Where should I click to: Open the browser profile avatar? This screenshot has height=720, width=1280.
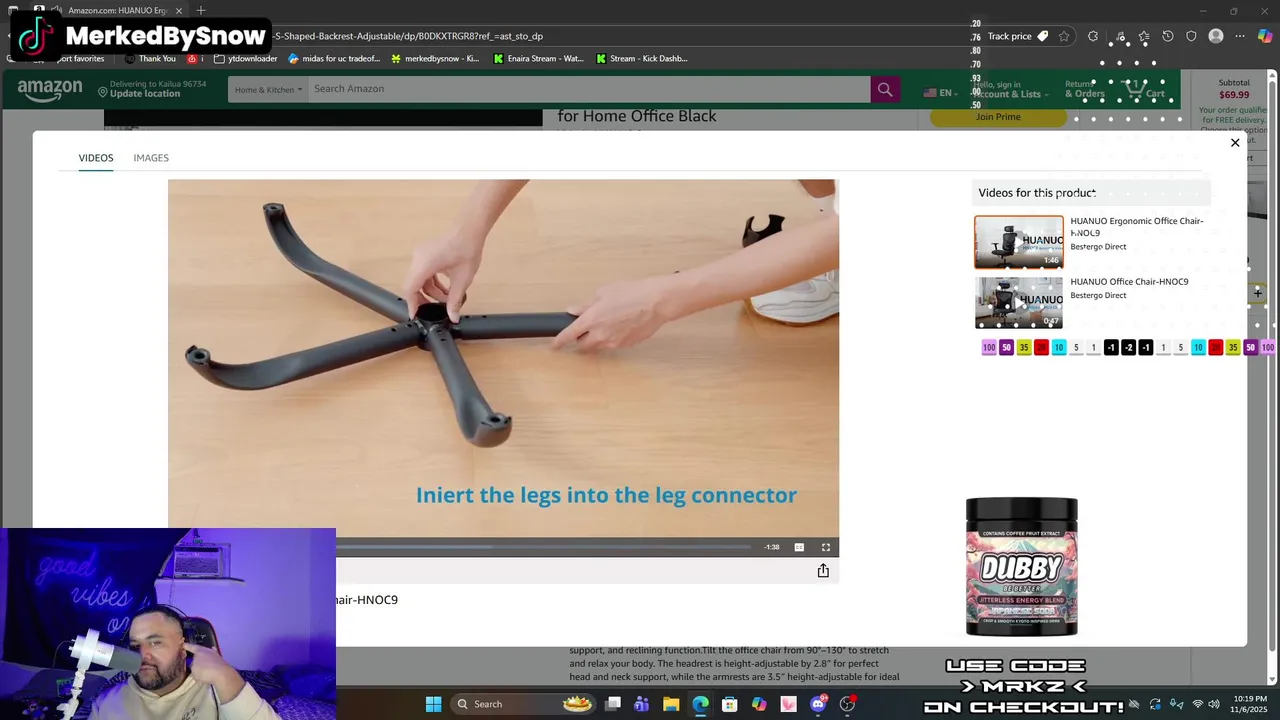pyautogui.click(x=1216, y=36)
